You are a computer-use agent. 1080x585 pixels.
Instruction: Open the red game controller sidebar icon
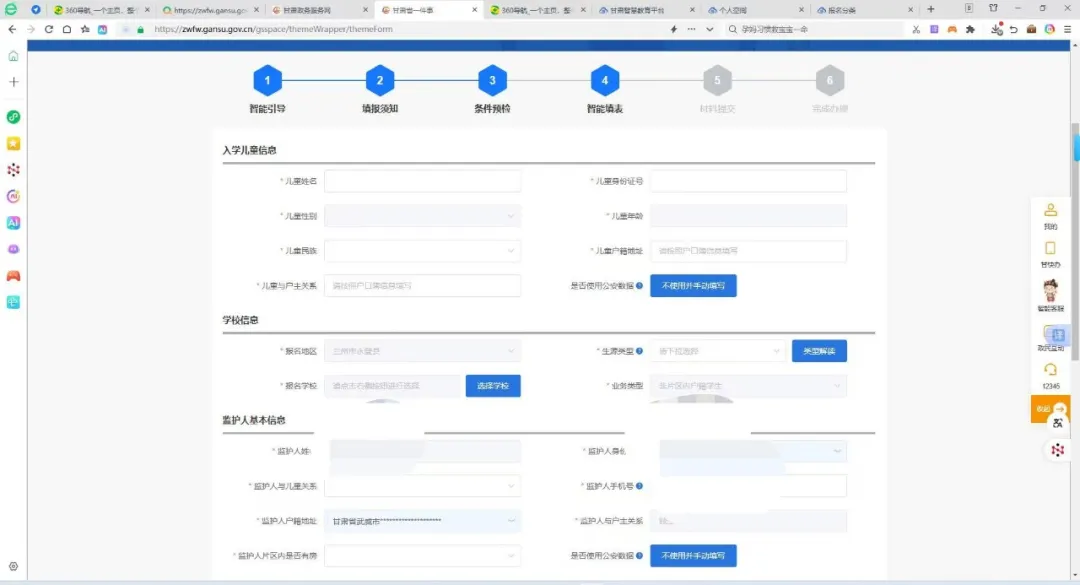[13, 275]
